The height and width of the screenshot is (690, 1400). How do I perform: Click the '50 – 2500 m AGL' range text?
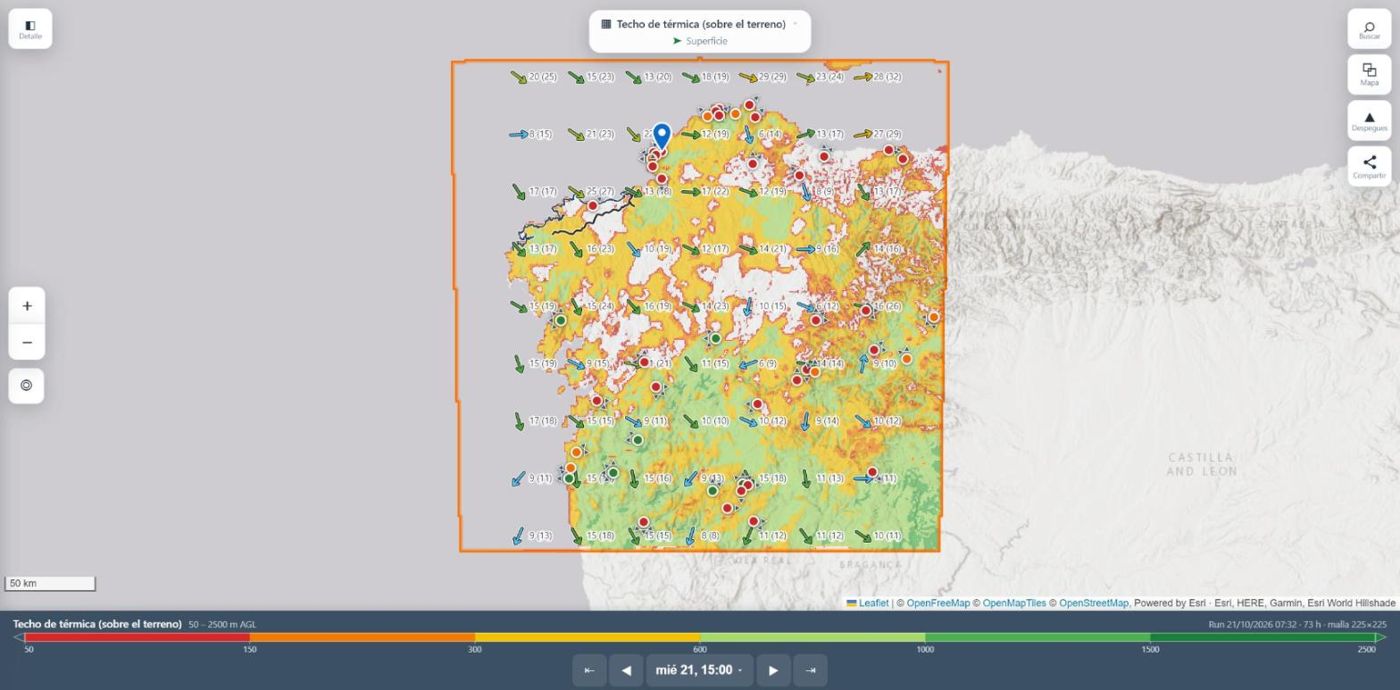222,624
